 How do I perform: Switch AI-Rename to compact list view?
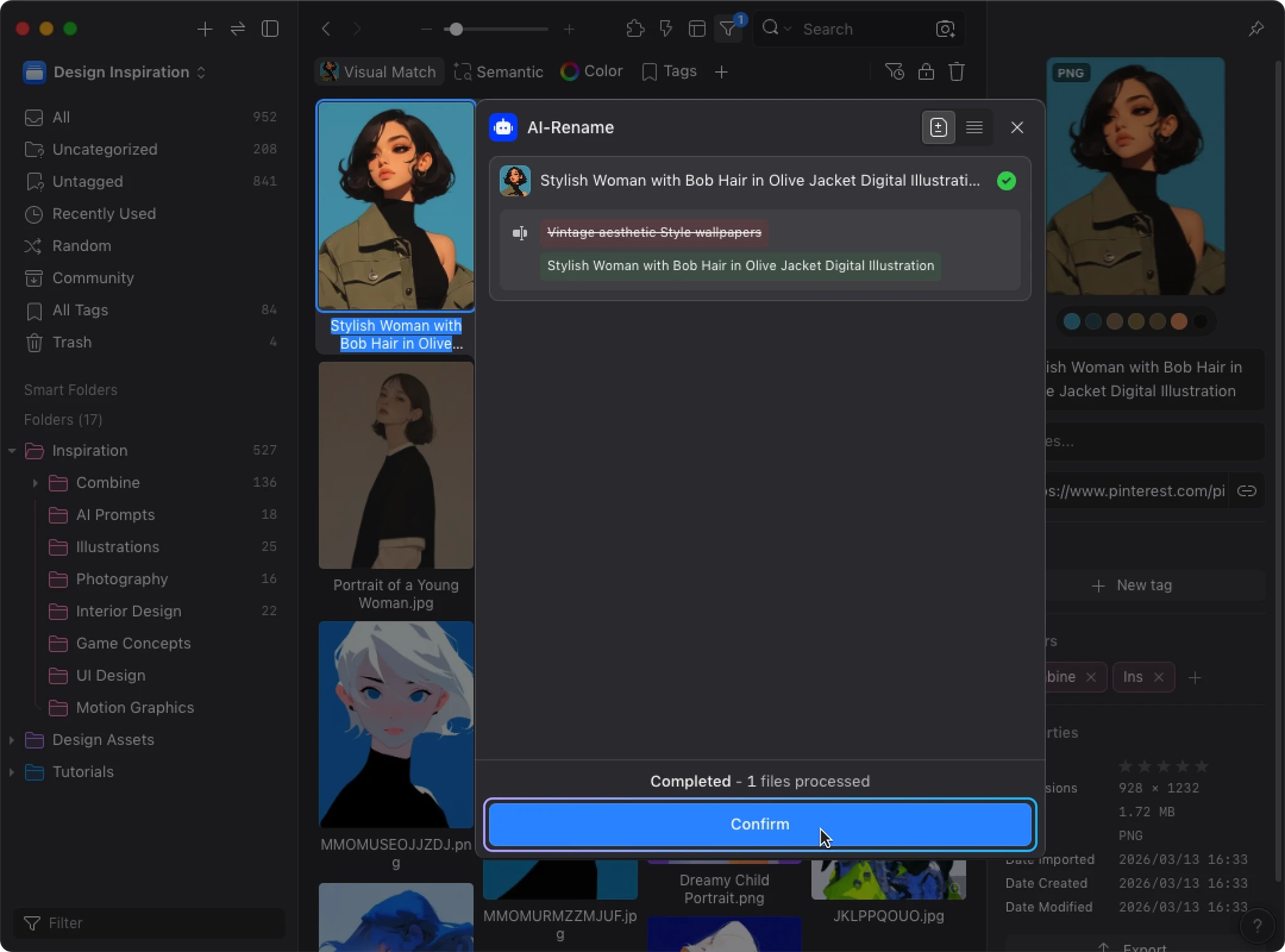[x=974, y=127]
